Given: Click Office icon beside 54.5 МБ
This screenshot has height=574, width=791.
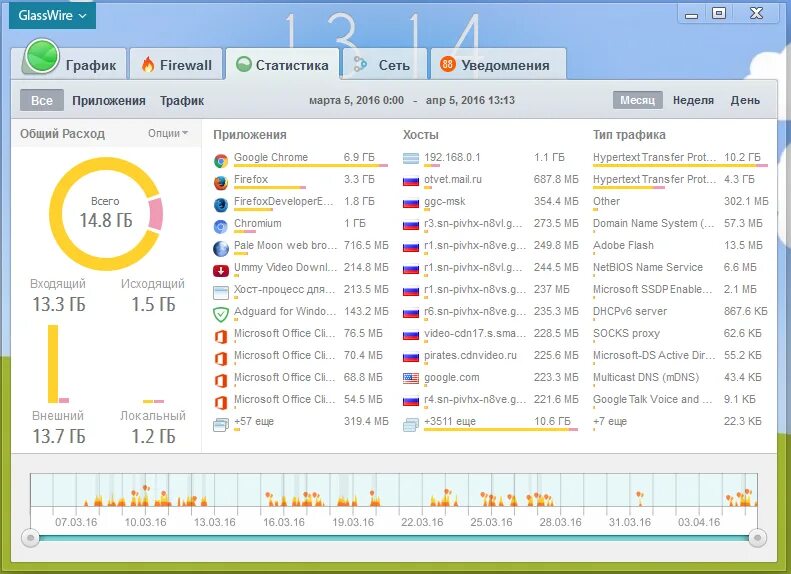Looking at the screenshot, I should click(x=220, y=403).
